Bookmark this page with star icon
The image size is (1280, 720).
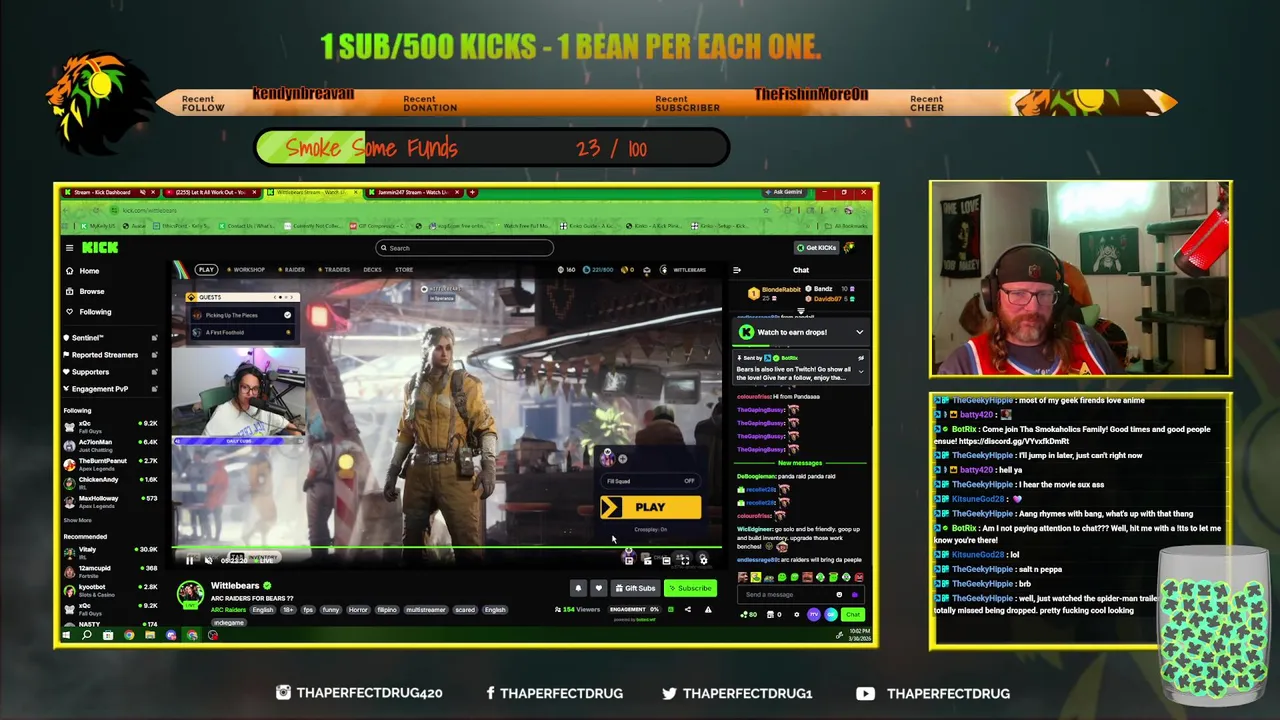point(766,210)
